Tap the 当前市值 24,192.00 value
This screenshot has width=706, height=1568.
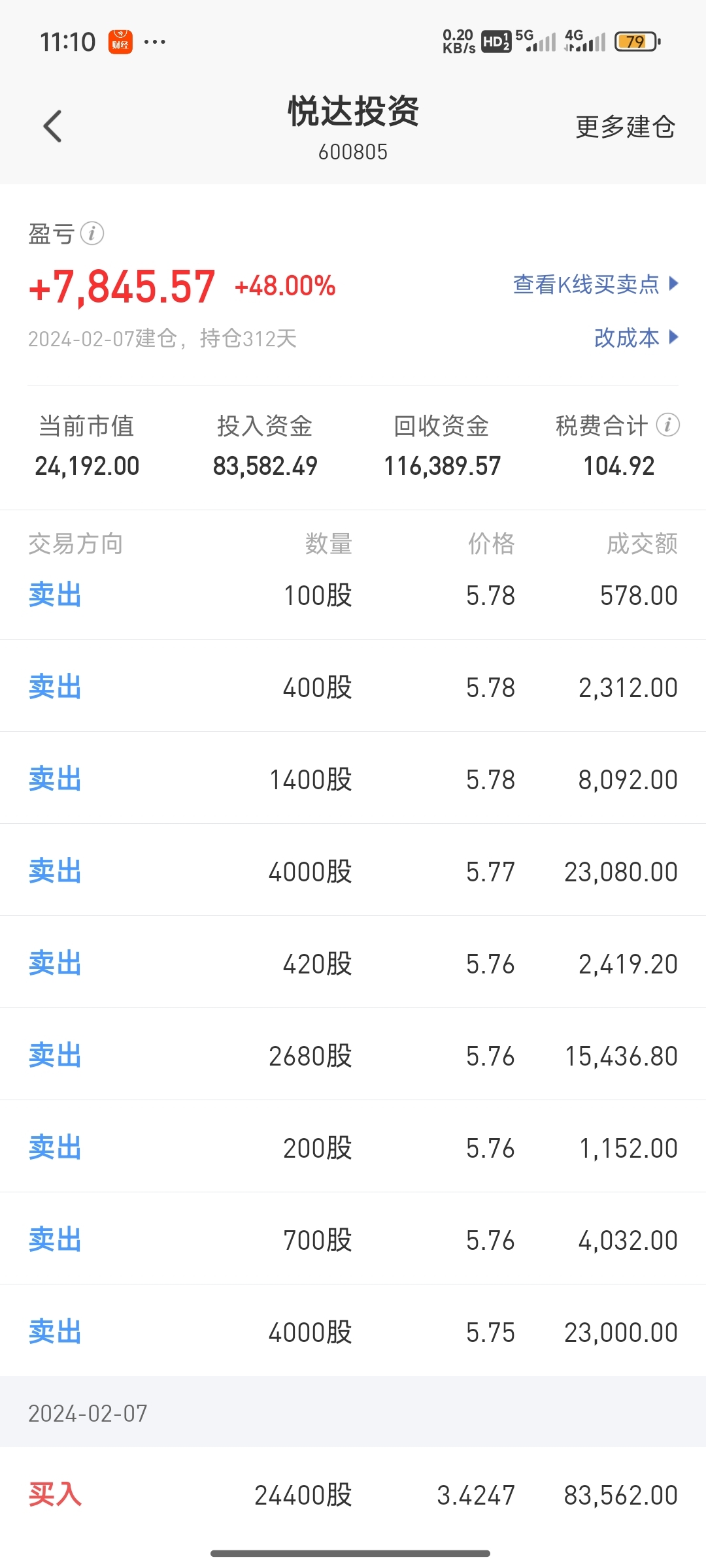[x=87, y=466]
